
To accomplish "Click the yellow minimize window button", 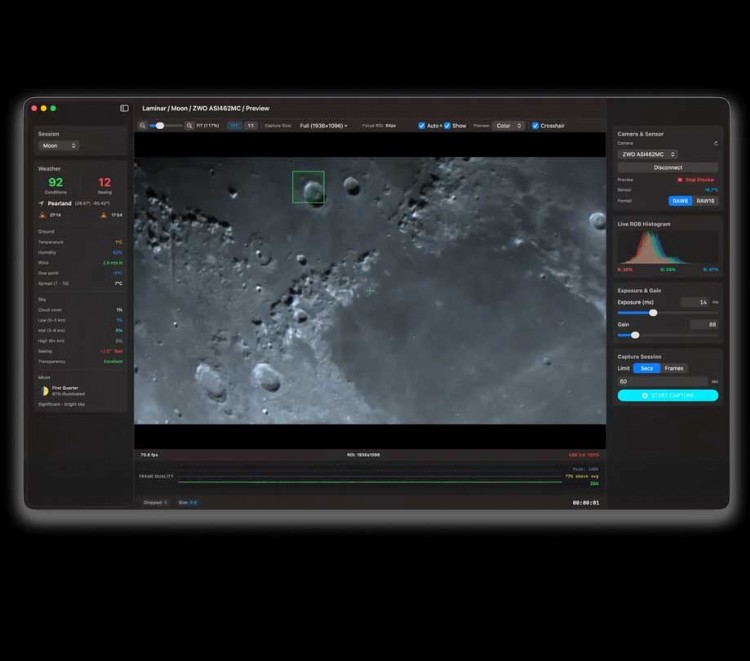I will (44, 108).
